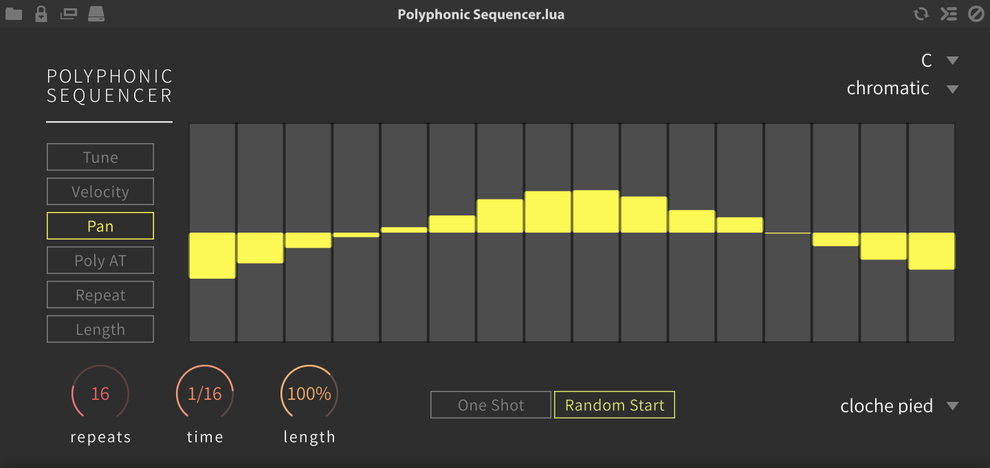Expand the chromatic scale dropdown
The image size is (990, 468).
coord(903,88)
